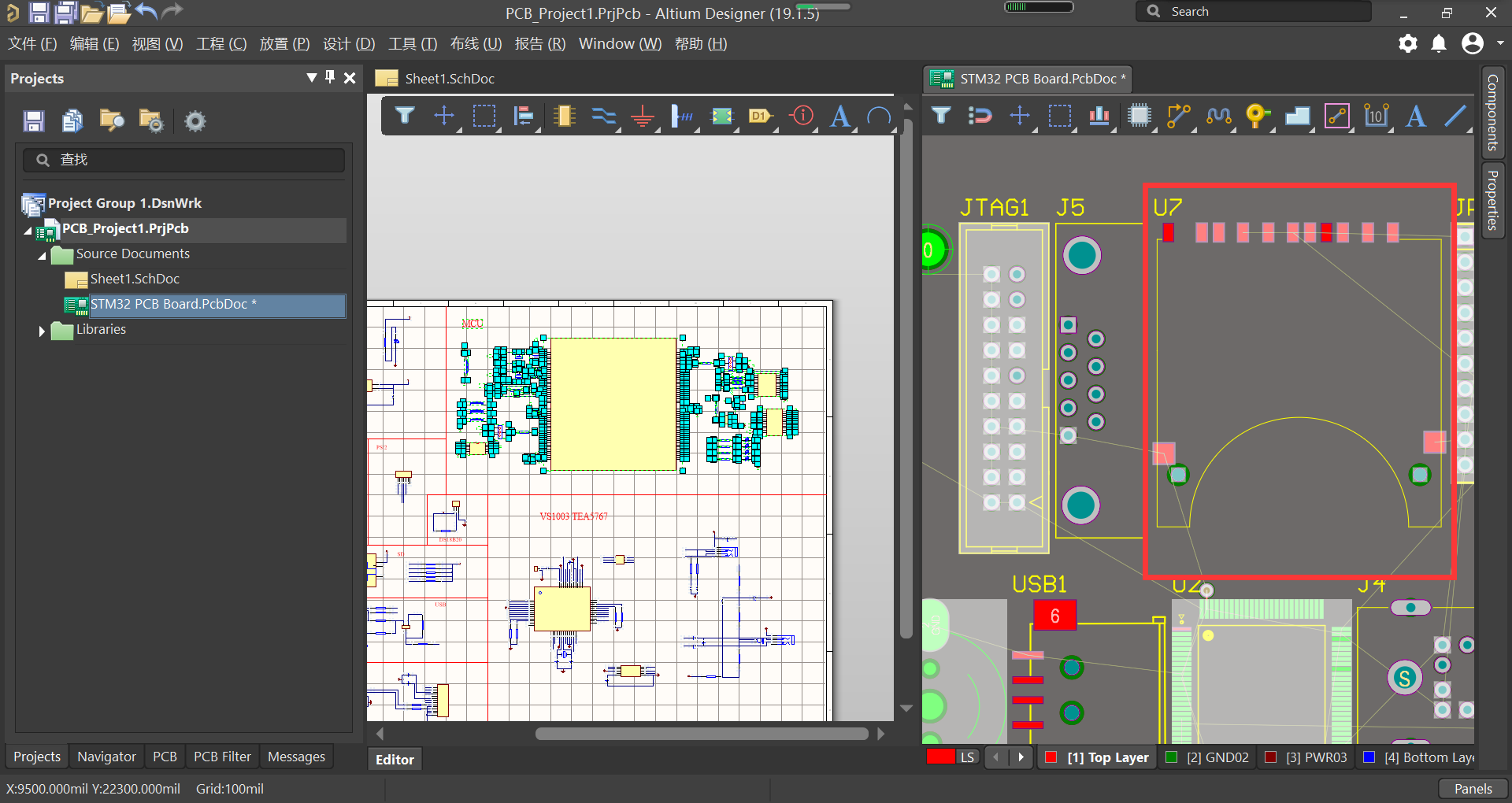Select schematic Place Arc tool
The width and height of the screenshot is (1512, 803).
[879, 116]
